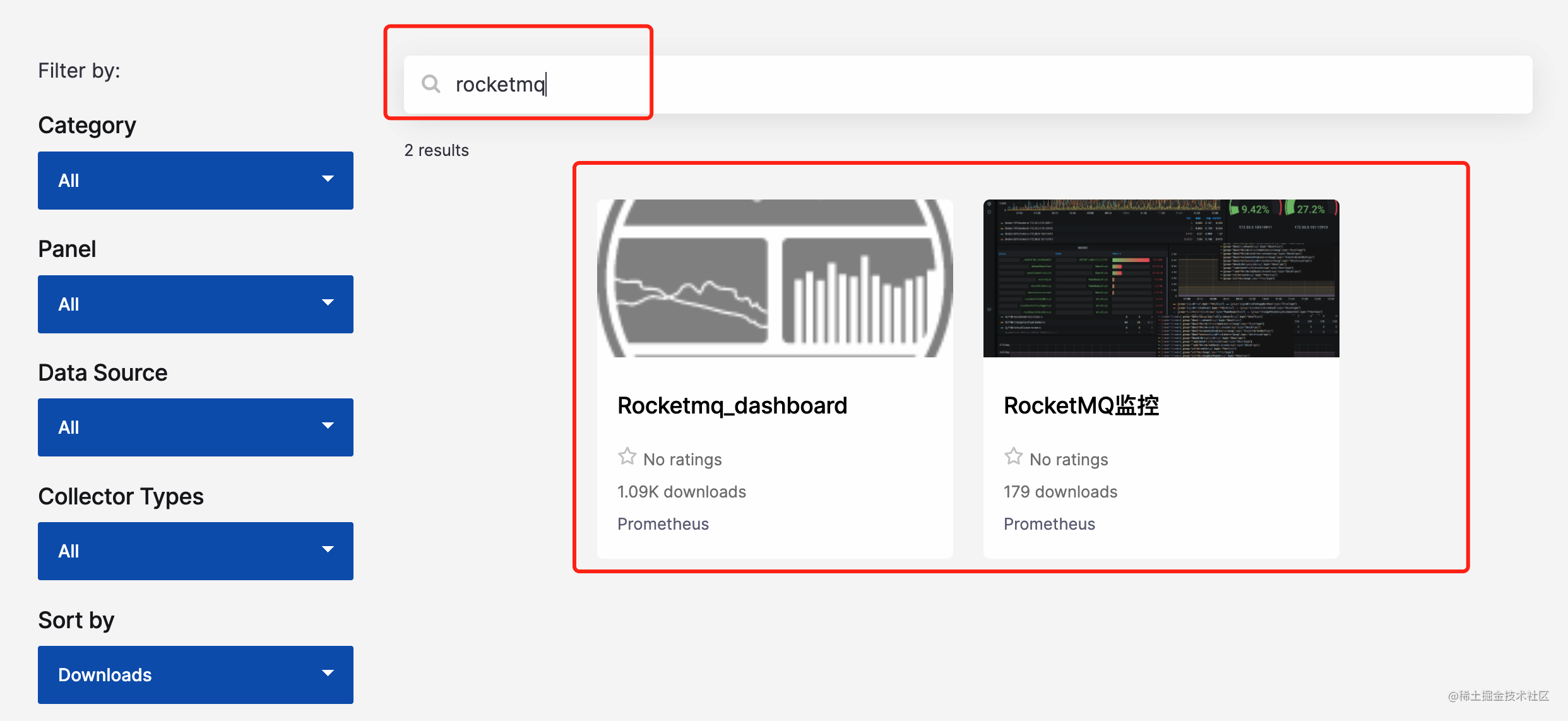Open the RocketMQ监控 title link
Screen dimensions: 1568x721
(x=1081, y=405)
